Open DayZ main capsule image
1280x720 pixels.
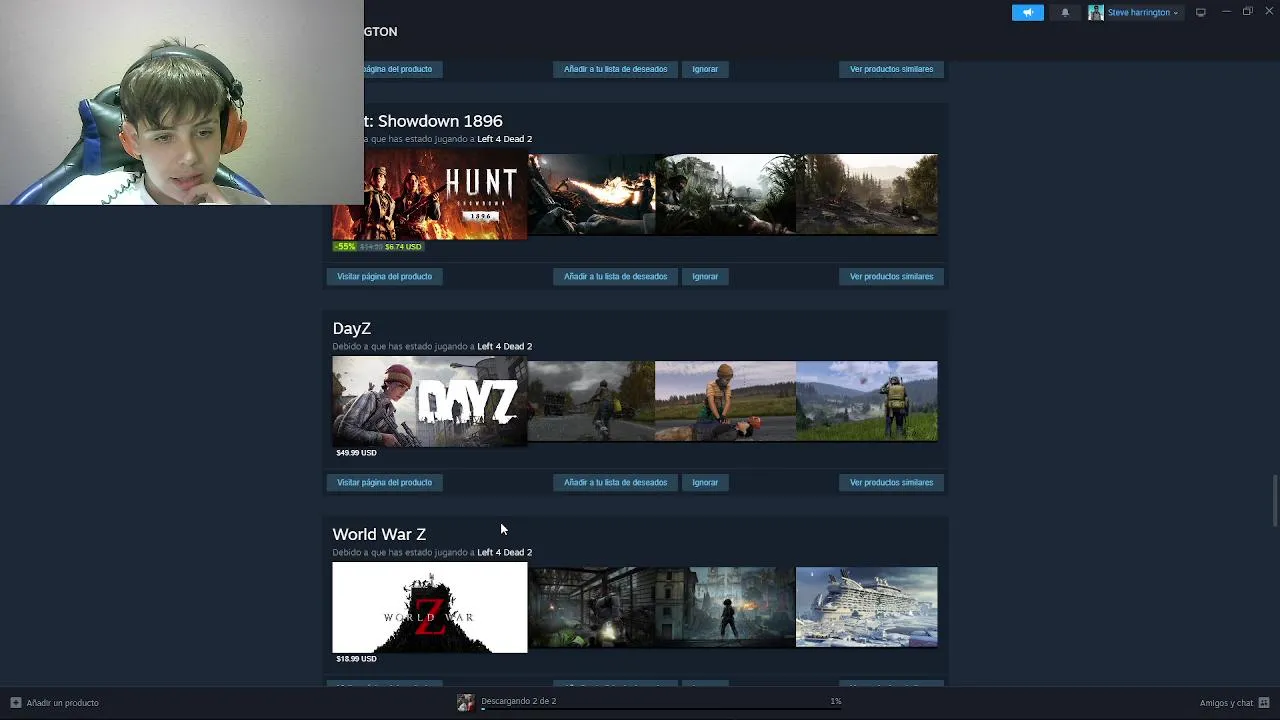tap(430, 401)
